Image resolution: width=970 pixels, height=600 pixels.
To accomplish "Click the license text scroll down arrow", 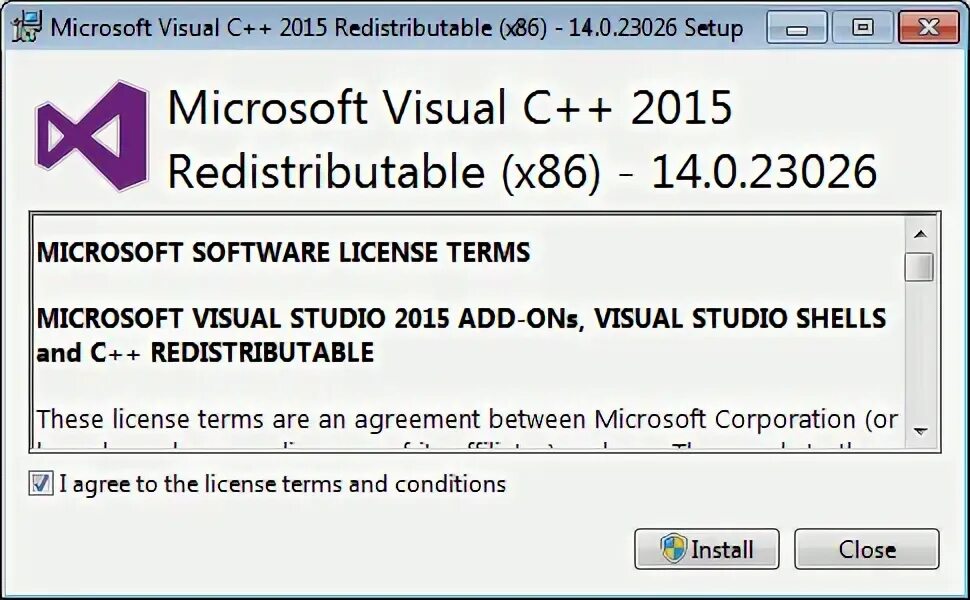I will click(920, 431).
